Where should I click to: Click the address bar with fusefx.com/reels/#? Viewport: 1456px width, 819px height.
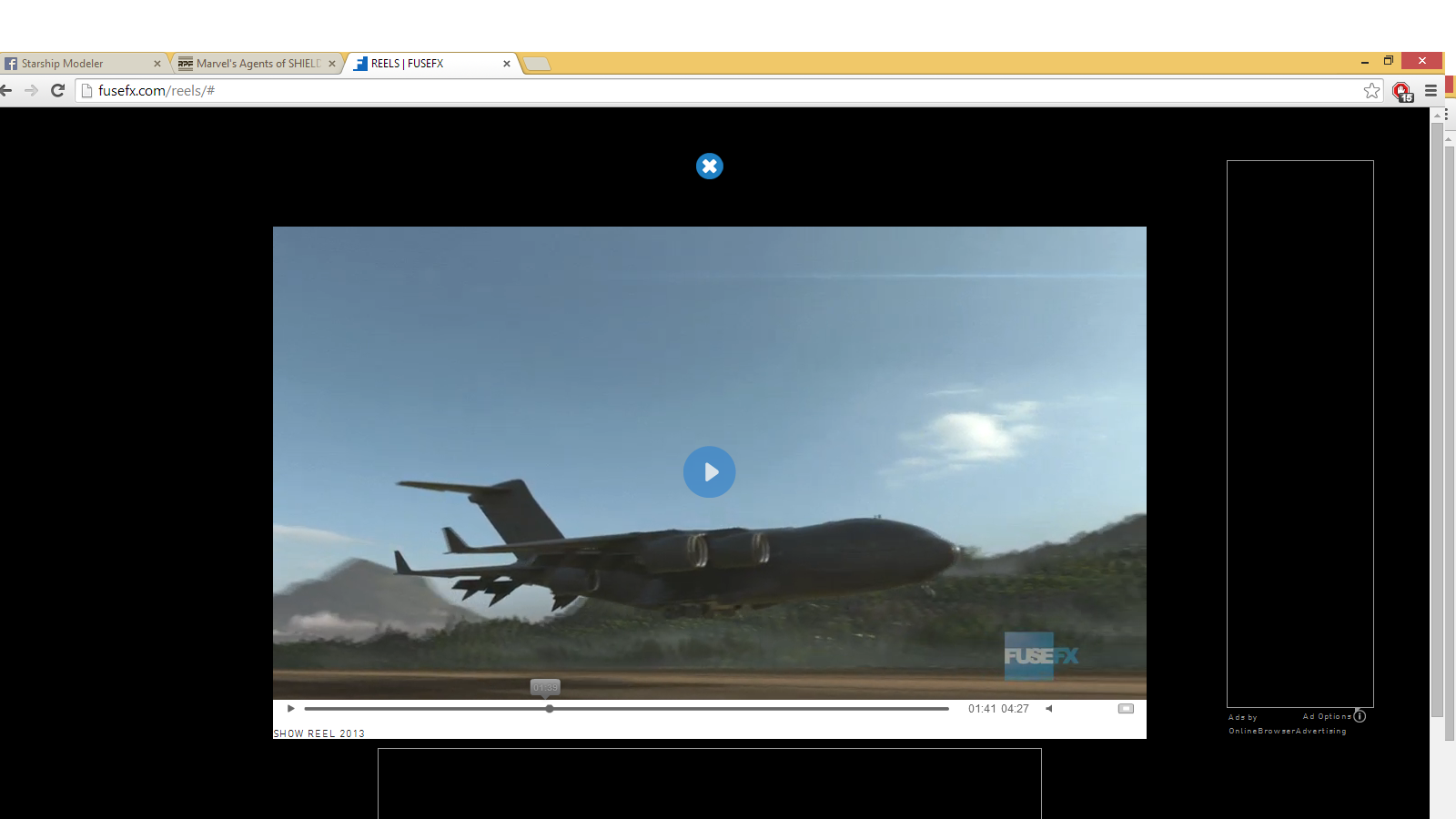728,90
